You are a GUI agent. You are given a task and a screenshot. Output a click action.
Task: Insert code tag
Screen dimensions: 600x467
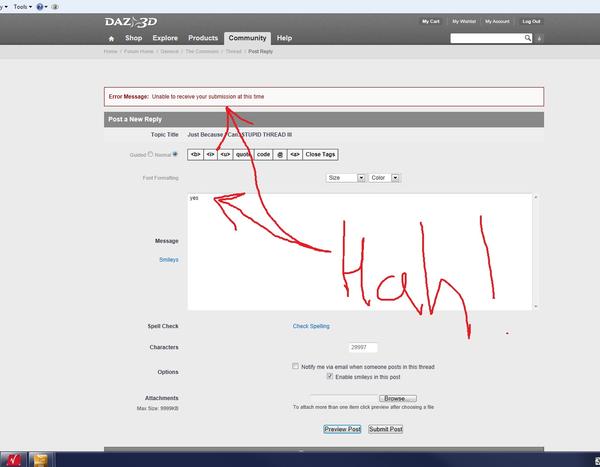pos(263,155)
